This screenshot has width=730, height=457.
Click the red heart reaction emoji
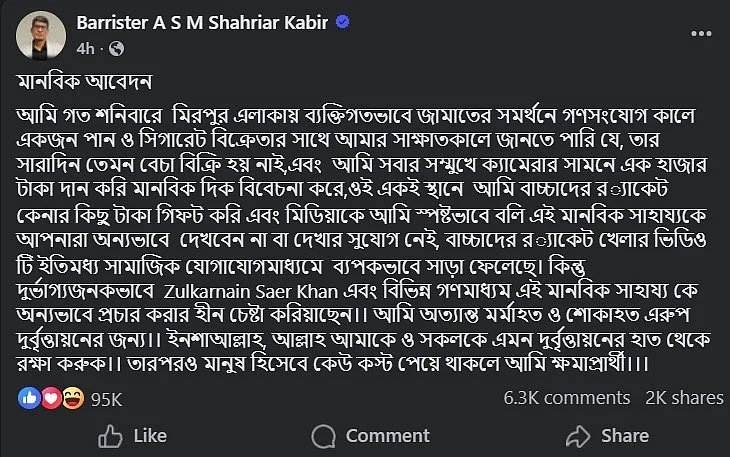tap(49, 398)
